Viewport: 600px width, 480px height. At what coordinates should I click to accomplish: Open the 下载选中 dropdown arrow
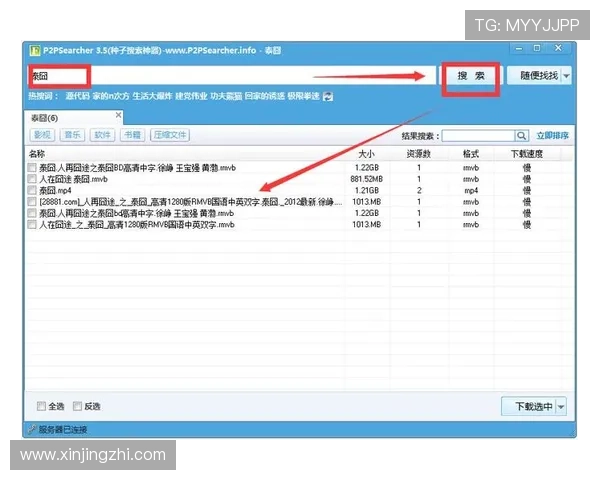pos(560,406)
